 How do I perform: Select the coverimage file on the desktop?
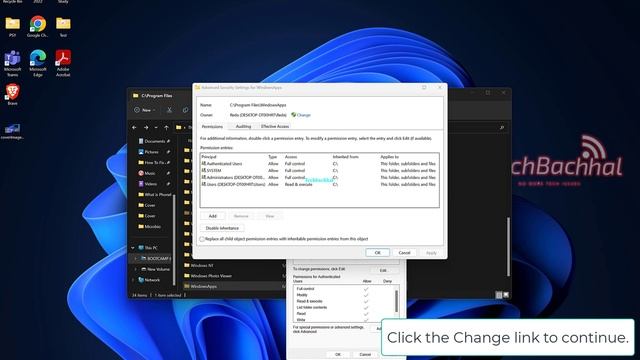click(x=12, y=131)
